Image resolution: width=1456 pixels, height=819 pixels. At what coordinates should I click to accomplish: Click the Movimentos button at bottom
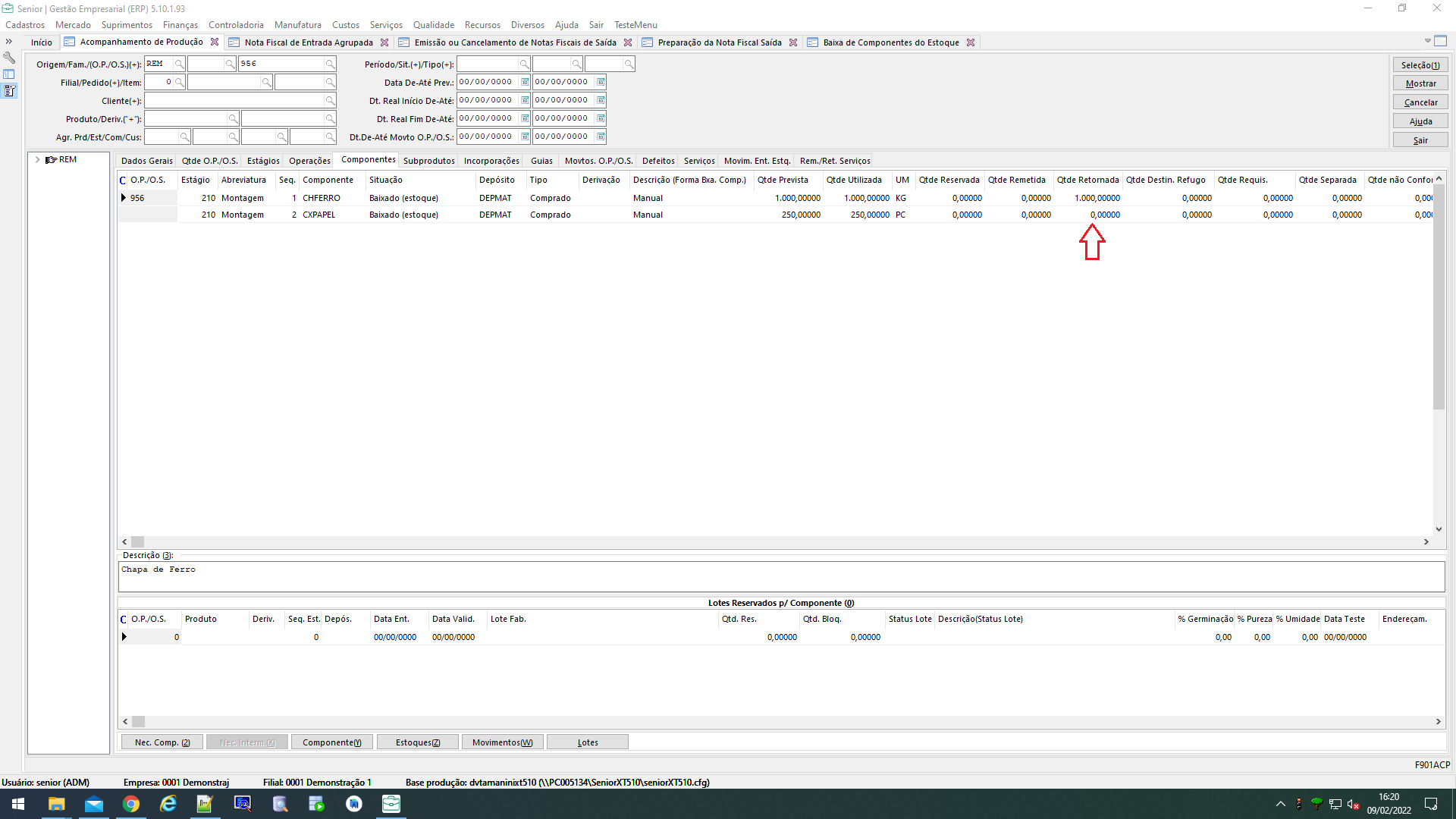502,742
